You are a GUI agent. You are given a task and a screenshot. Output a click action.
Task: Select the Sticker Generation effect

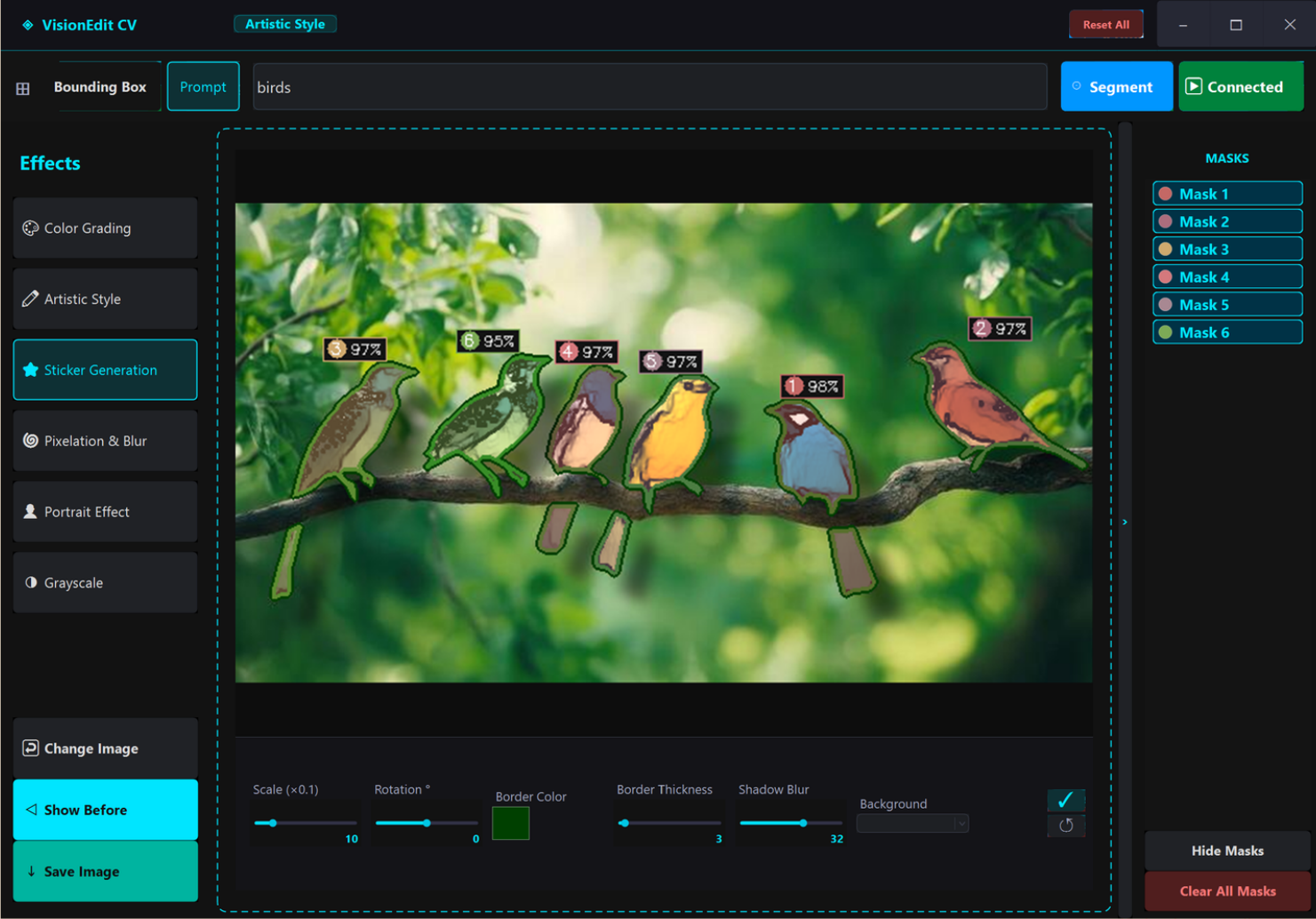coord(105,370)
